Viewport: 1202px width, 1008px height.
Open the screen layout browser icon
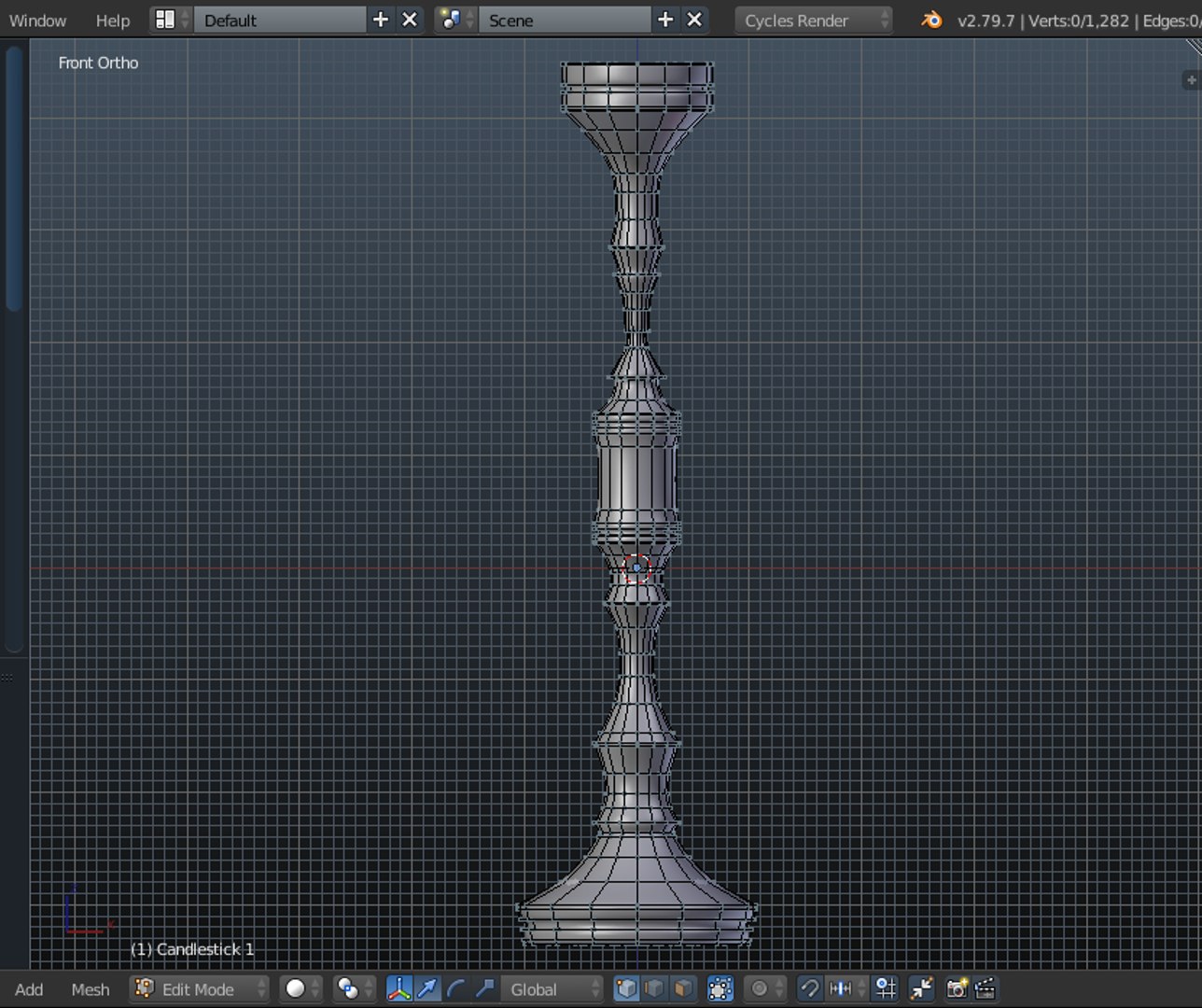pos(171,20)
